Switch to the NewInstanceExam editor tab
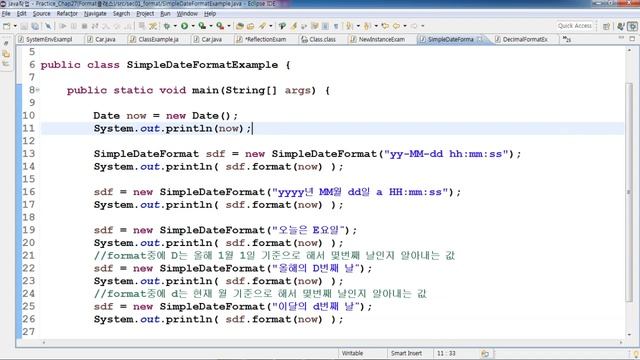Screen dimensions: 640x360 coord(382,39)
